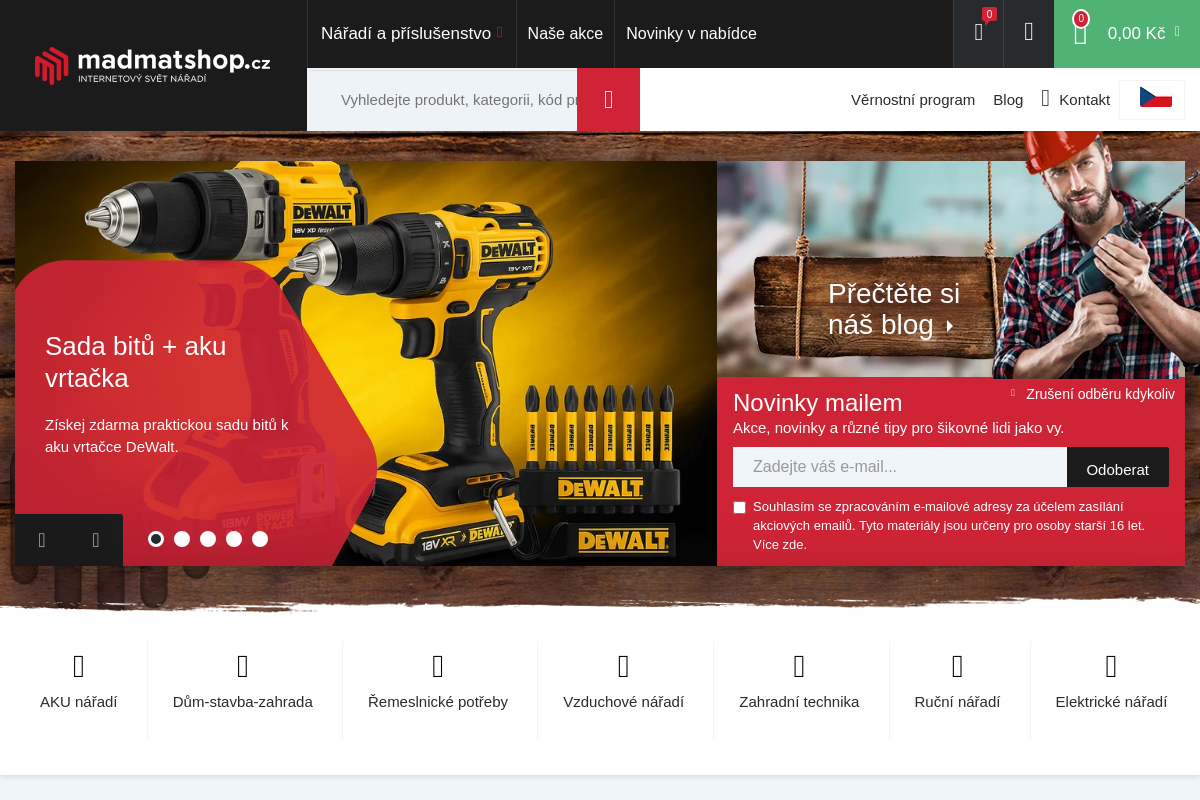Select the Czech flag language switcher
Screen dimensions: 1200x800
[1155, 98]
